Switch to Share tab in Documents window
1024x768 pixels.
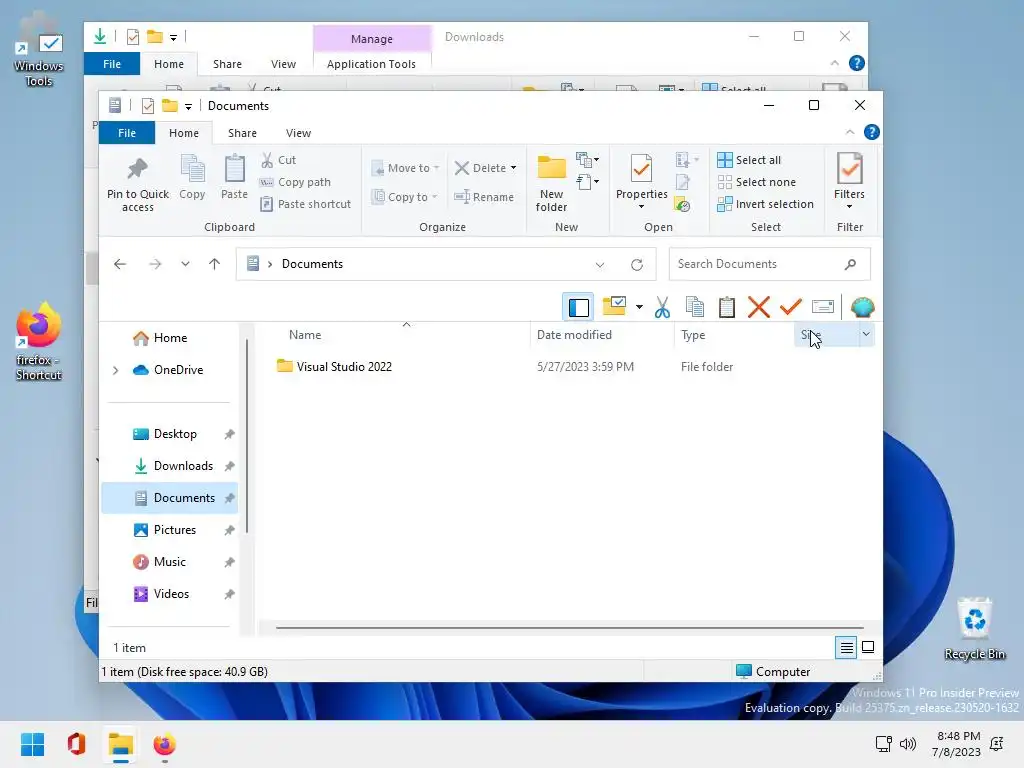[242, 133]
